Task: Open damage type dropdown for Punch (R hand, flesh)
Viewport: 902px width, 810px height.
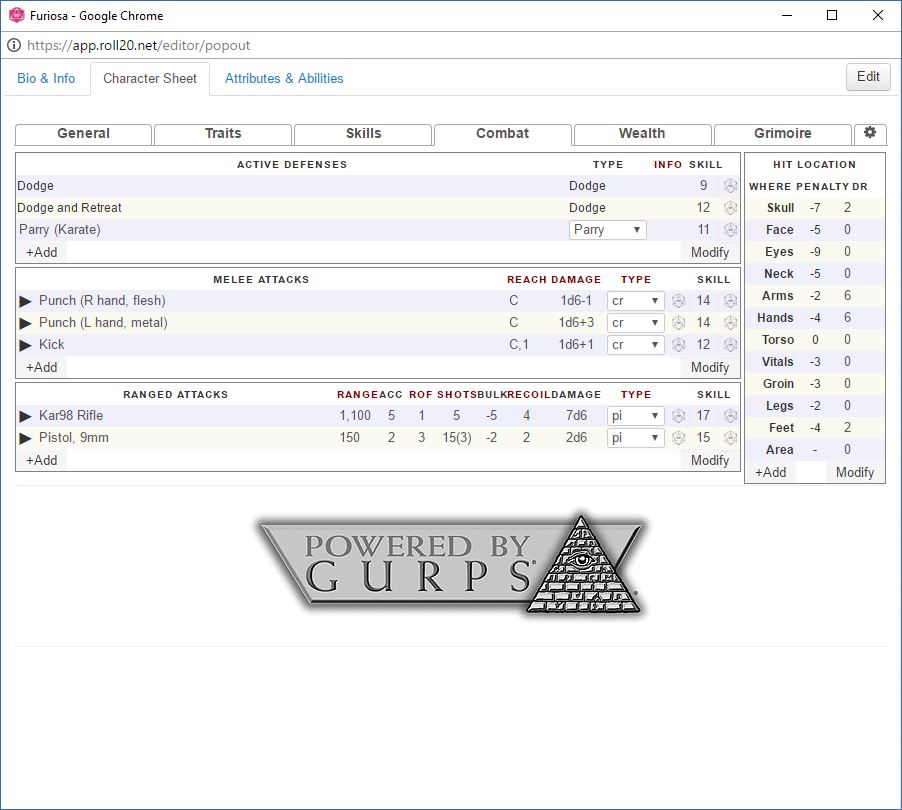Action: tap(636, 301)
